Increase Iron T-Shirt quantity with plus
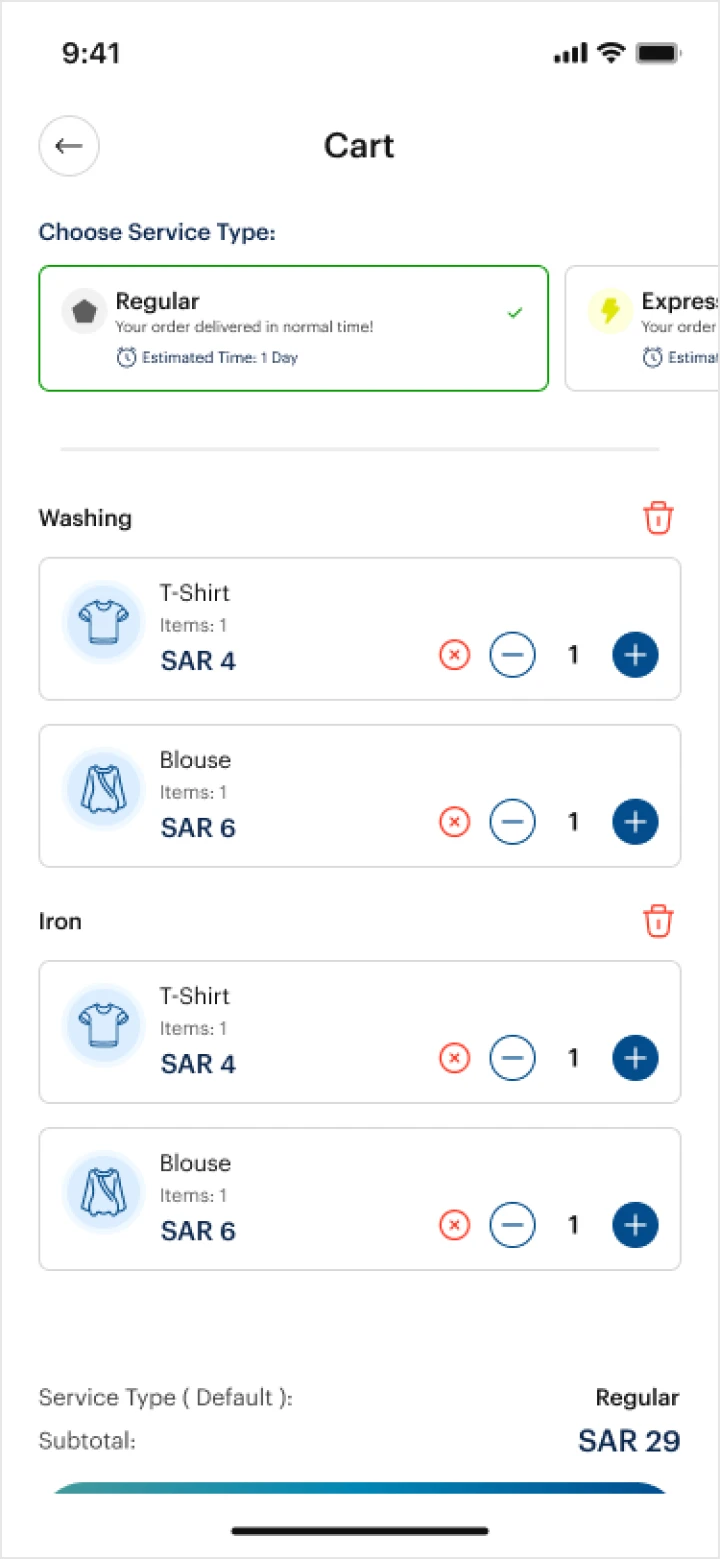720x1559 pixels. 635,1058
